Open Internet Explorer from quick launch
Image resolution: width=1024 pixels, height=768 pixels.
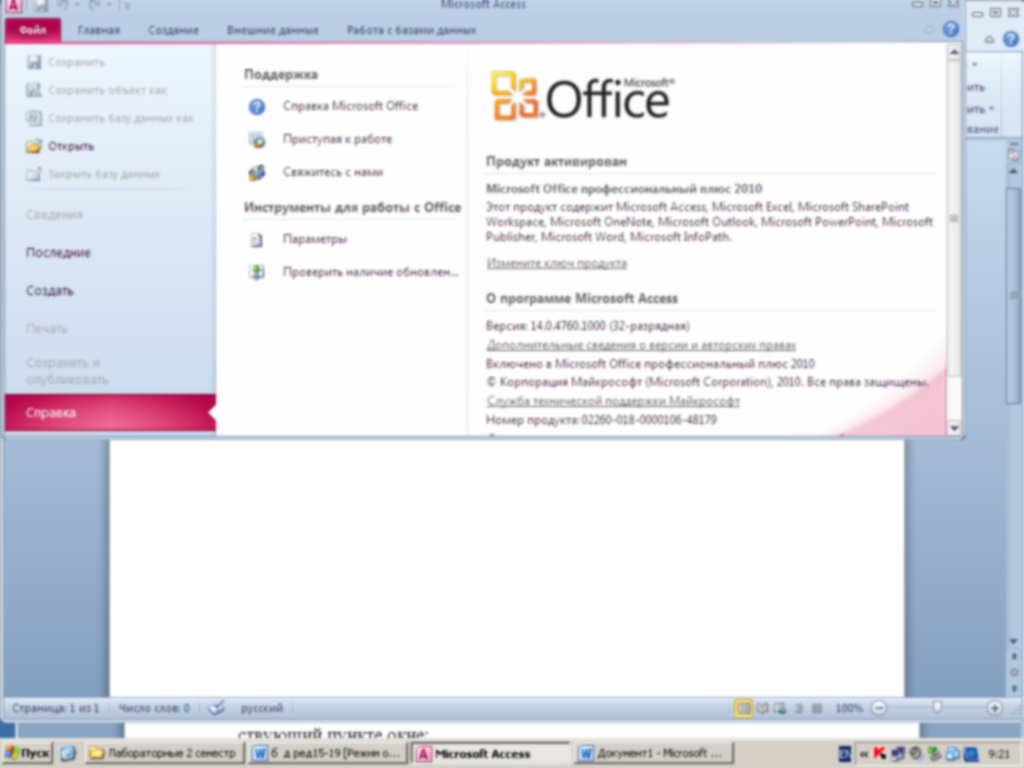point(68,754)
